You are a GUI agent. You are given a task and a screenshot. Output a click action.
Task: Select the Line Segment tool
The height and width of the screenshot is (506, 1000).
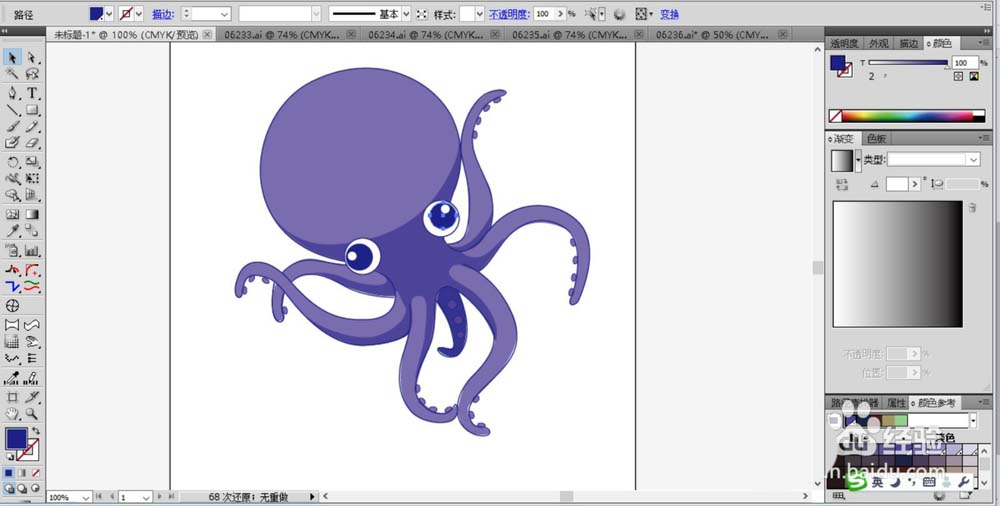click(x=12, y=110)
